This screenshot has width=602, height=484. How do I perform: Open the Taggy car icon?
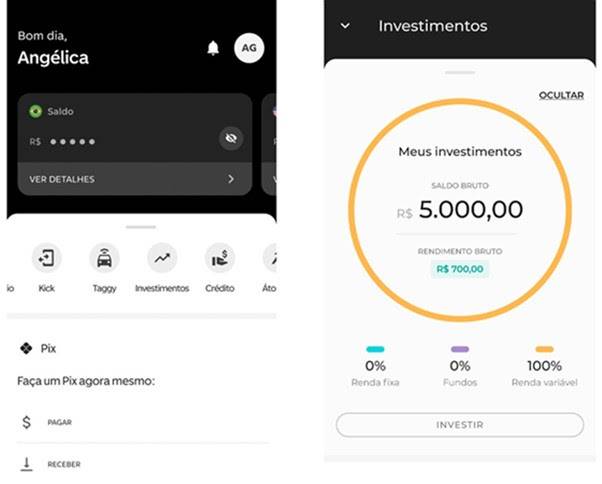coord(104,258)
